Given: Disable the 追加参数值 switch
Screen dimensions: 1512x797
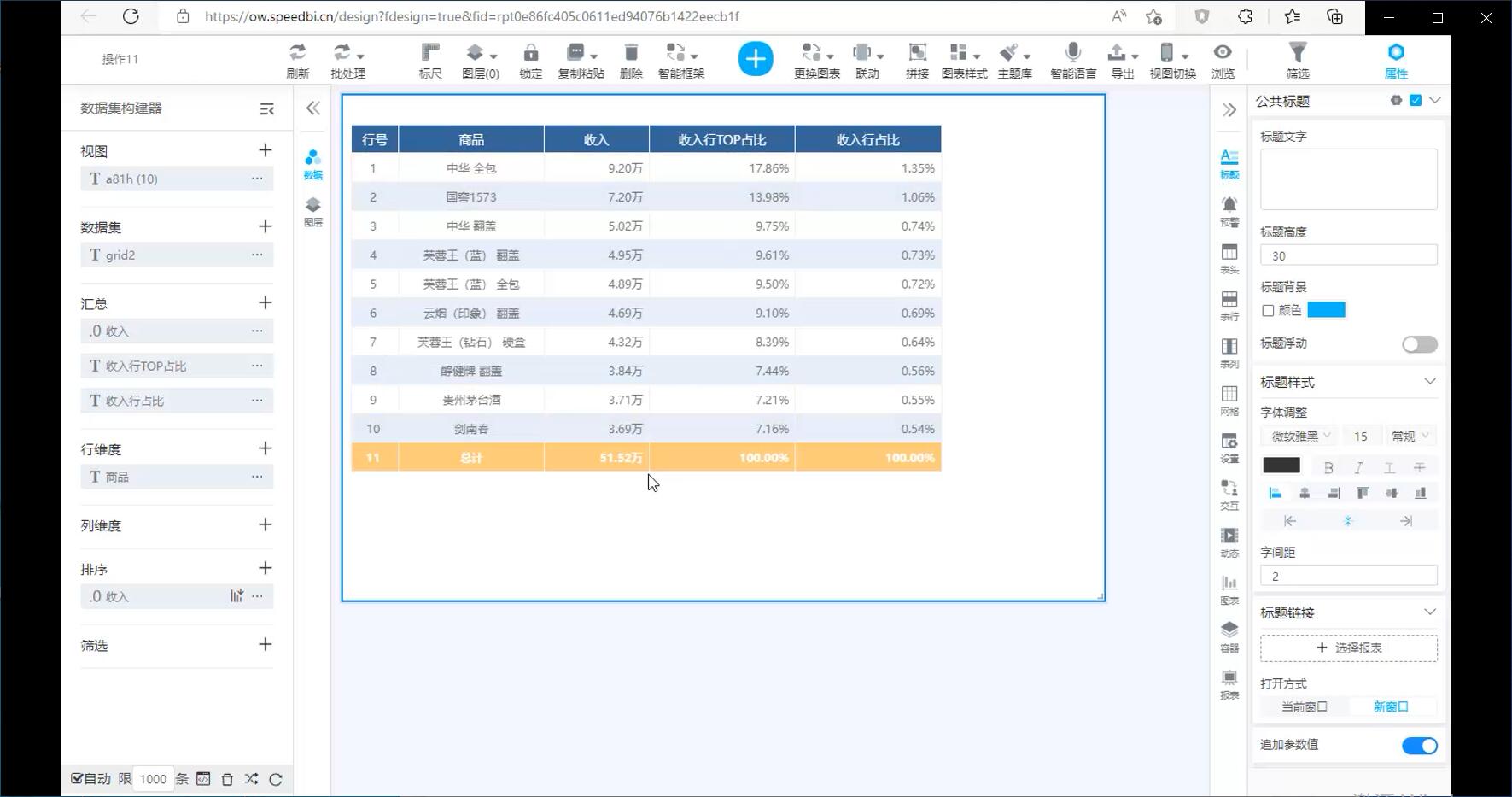Looking at the screenshot, I should (1419, 746).
